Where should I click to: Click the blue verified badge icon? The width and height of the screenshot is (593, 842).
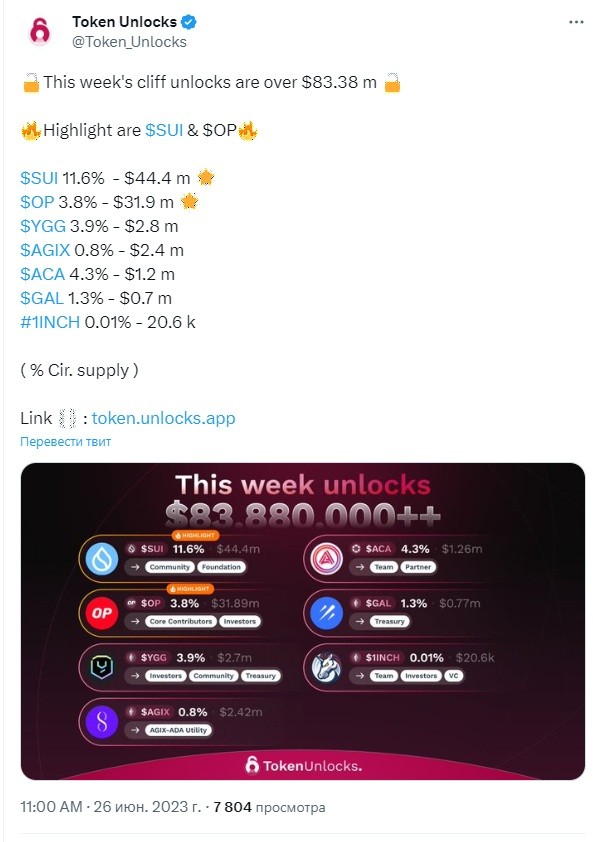(x=189, y=22)
